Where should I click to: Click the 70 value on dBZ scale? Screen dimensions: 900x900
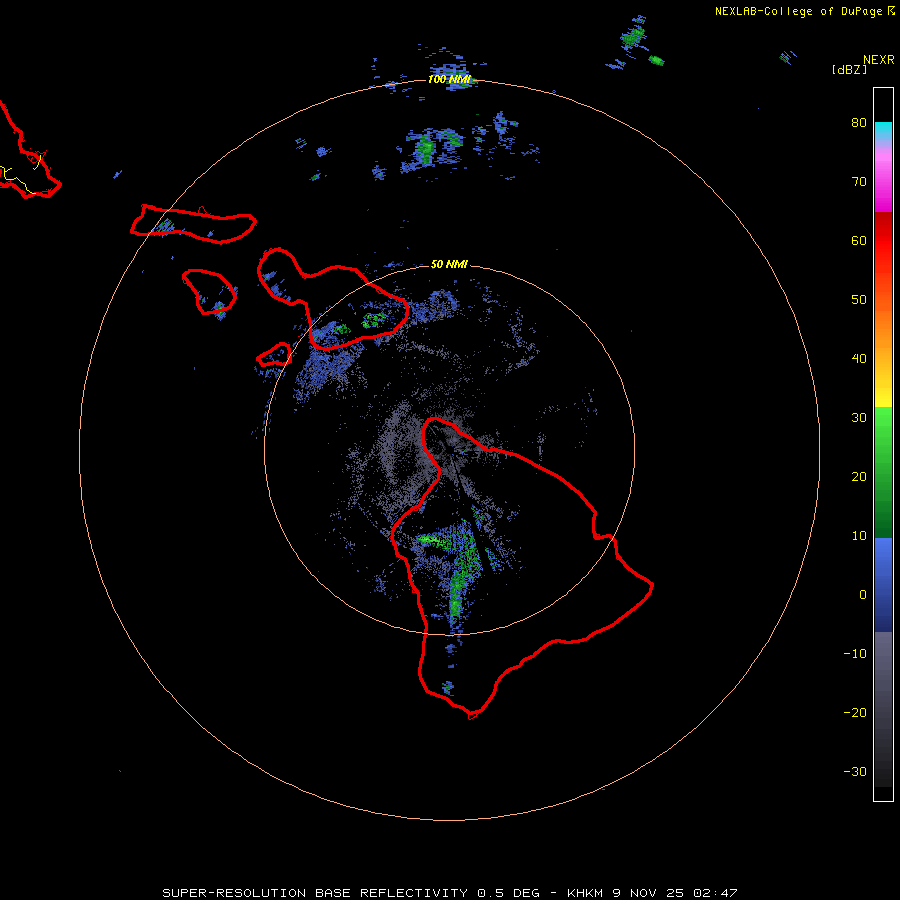pos(859,182)
